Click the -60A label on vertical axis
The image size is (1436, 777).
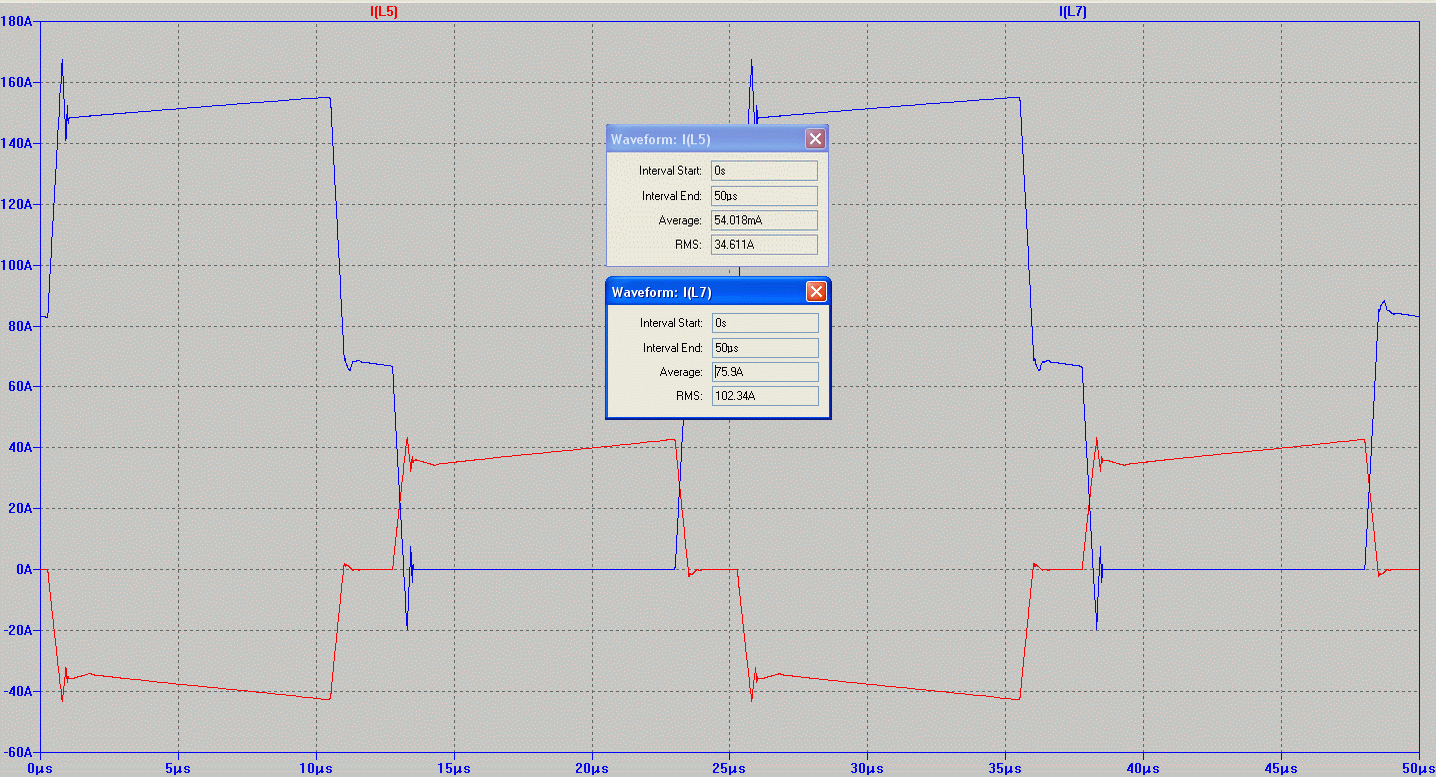17,751
